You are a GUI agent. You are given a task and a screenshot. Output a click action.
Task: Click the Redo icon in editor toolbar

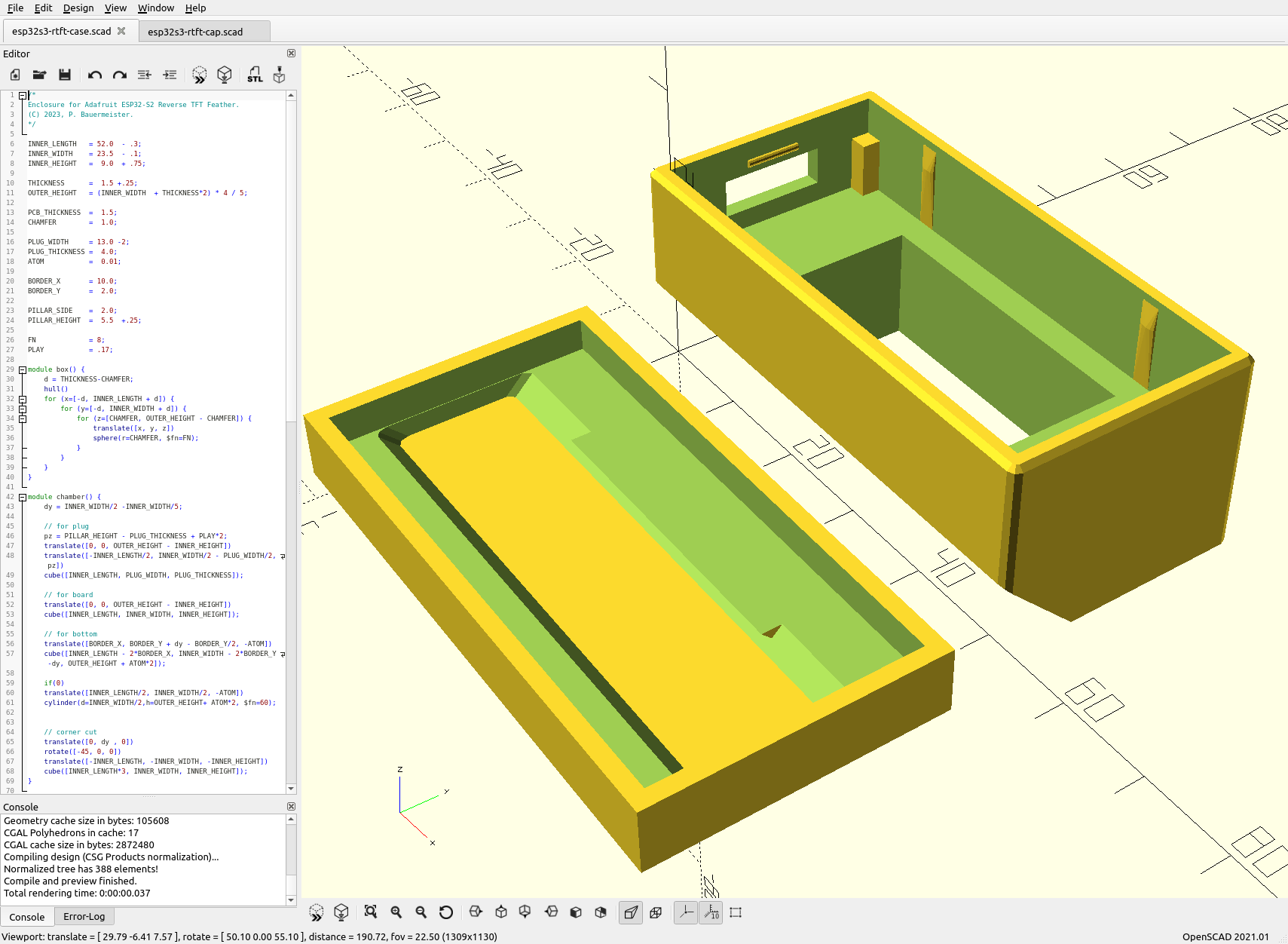pyautogui.click(x=119, y=75)
